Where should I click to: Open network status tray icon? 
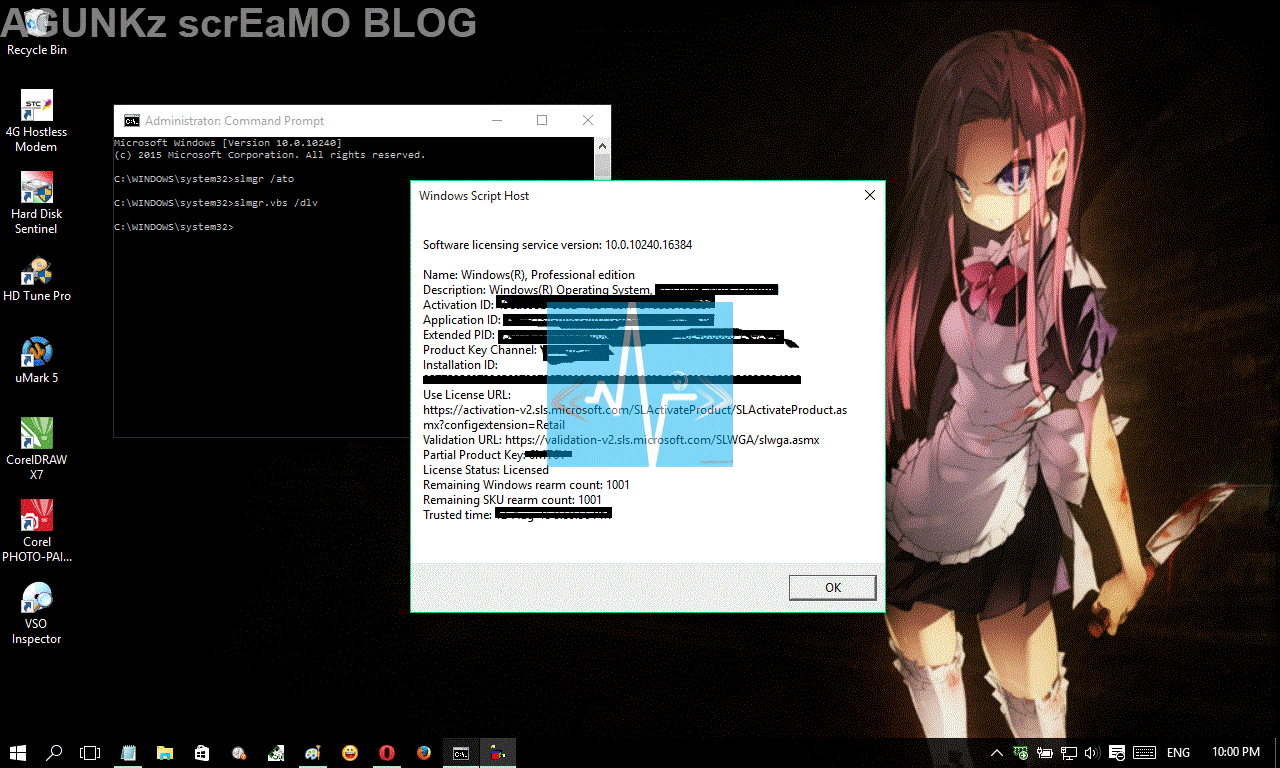[1069, 753]
